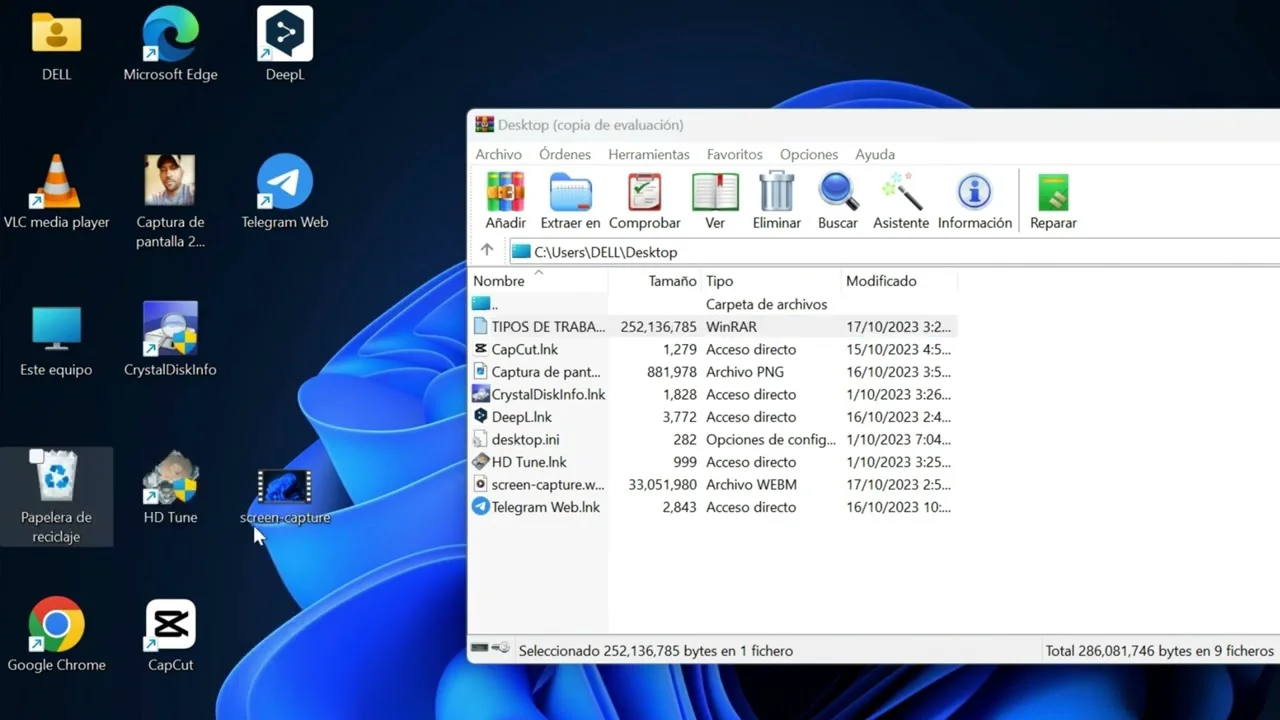Viewport: 1280px width, 720px height.
Task: Click the Eliminar trash can icon
Action: tap(776, 200)
